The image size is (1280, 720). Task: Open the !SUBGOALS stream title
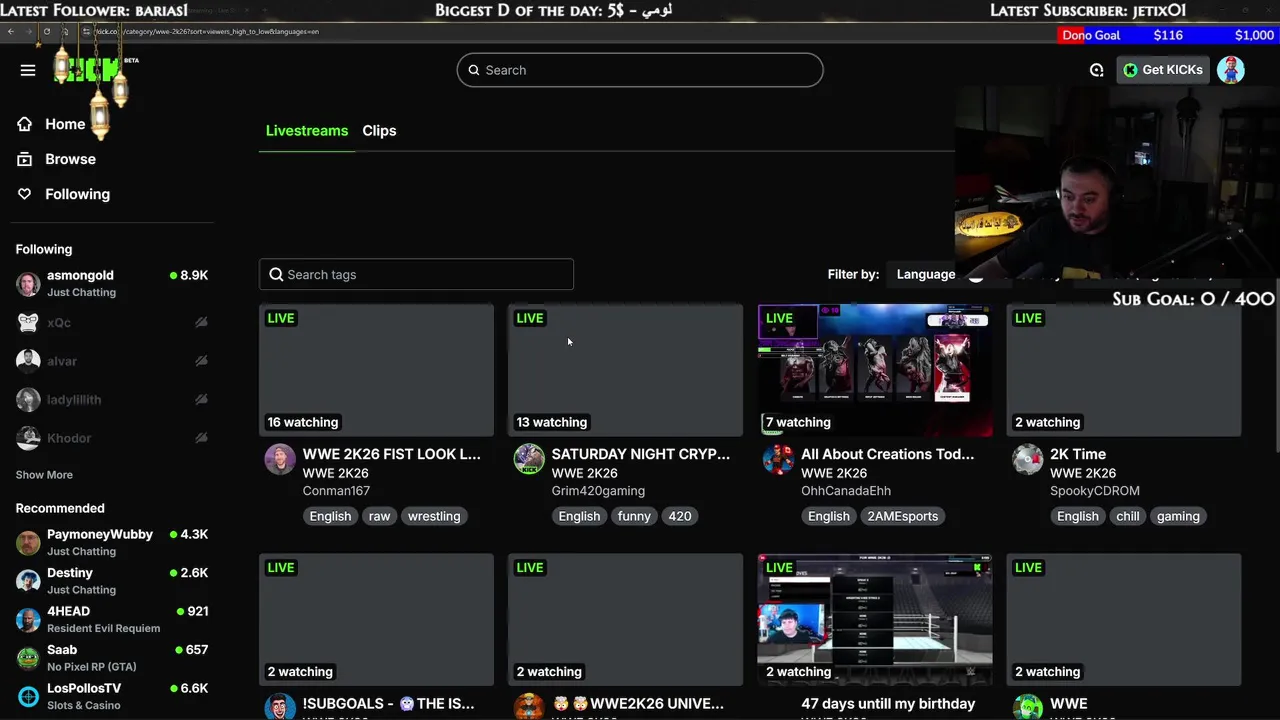point(388,704)
